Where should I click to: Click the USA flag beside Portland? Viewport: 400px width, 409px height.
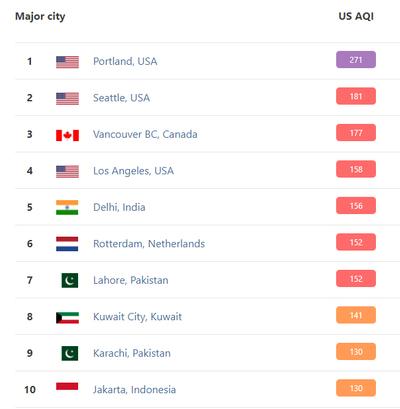(x=67, y=62)
